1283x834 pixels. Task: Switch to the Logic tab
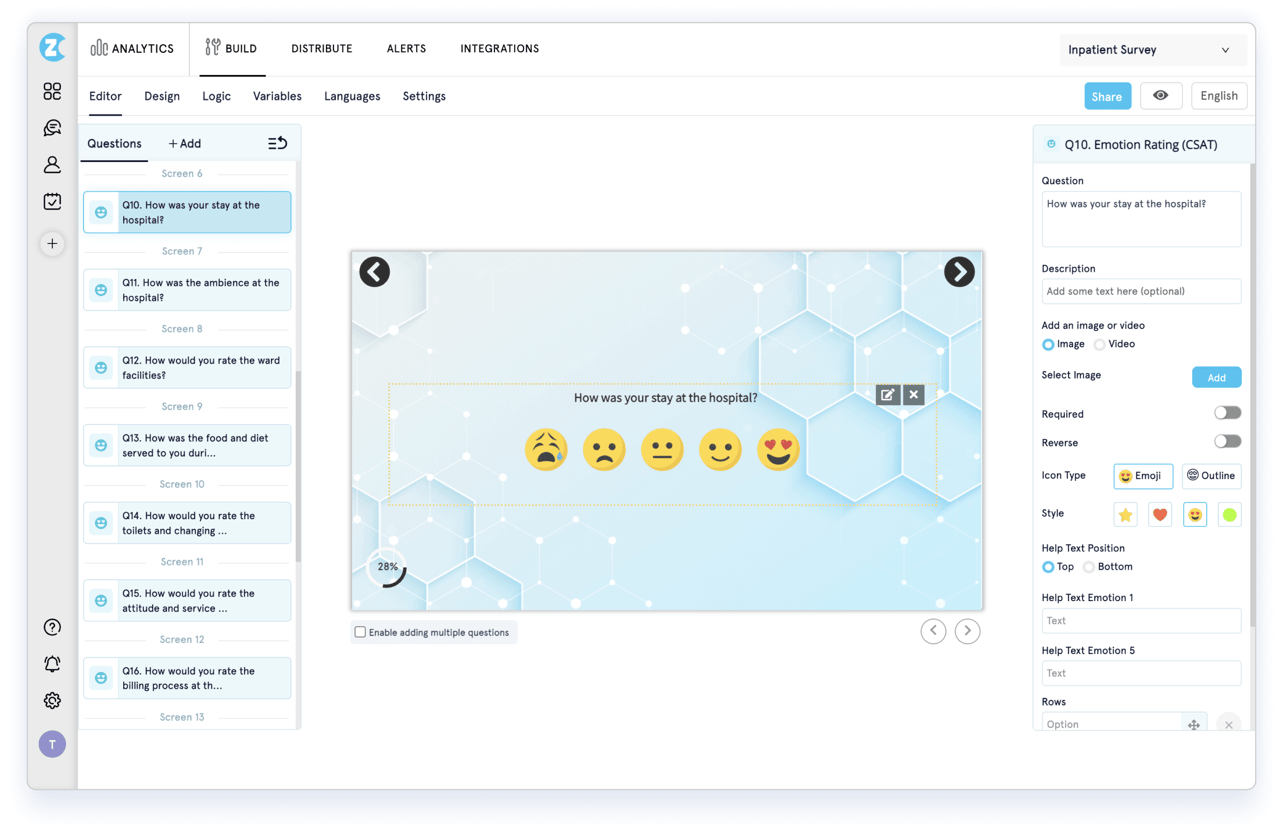click(x=216, y=96)
